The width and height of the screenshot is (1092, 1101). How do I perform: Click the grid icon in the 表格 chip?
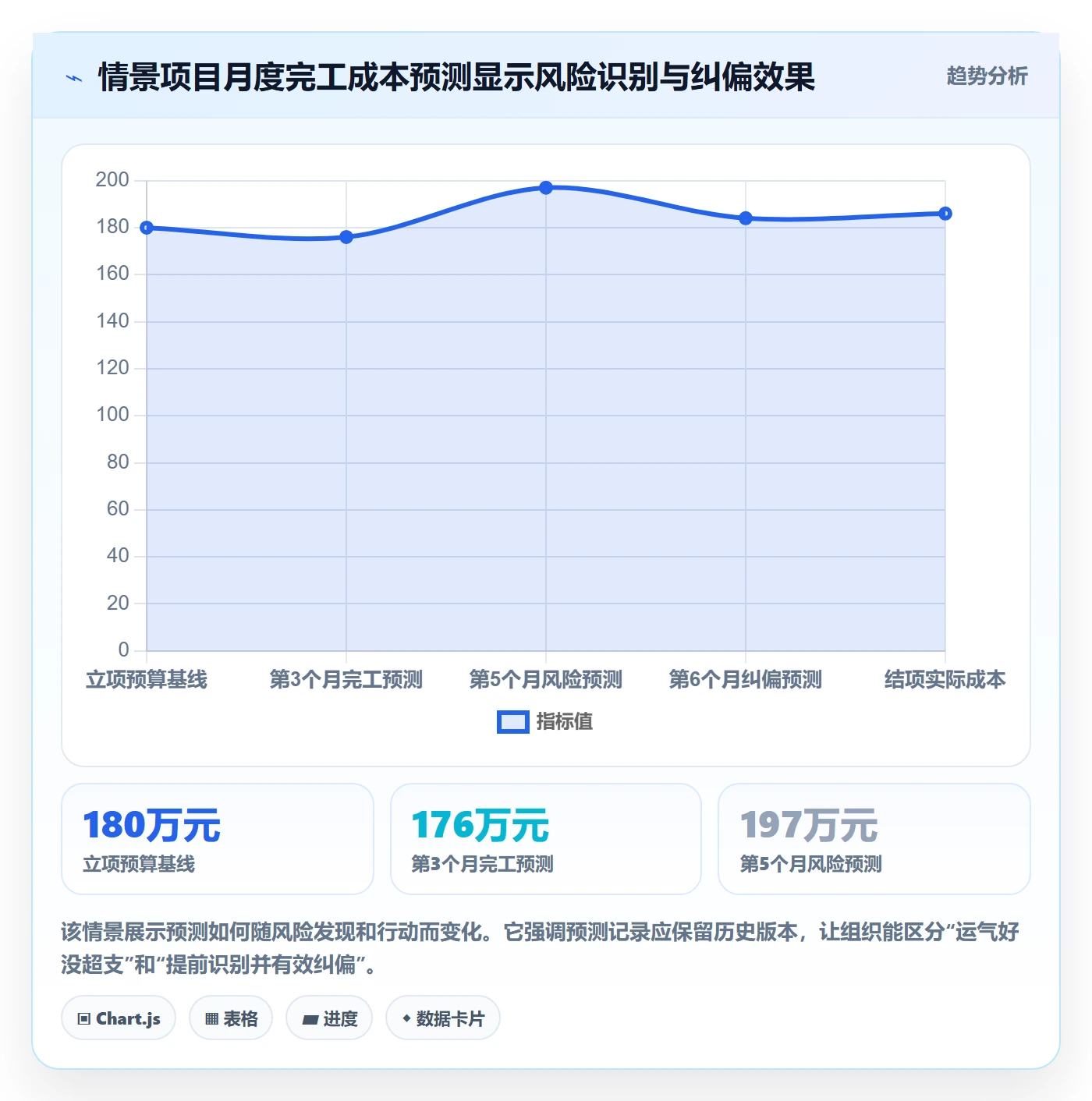point(211,1018)
